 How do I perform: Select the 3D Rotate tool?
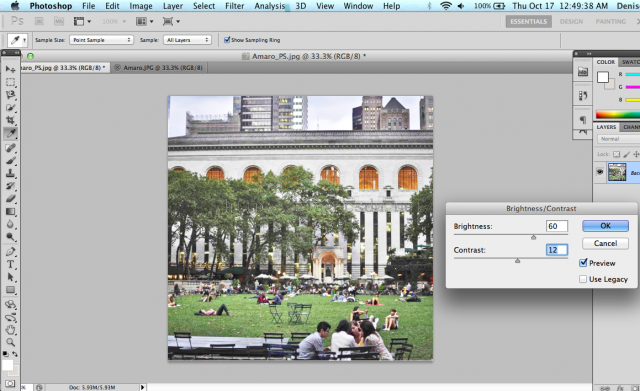[10, 304]
